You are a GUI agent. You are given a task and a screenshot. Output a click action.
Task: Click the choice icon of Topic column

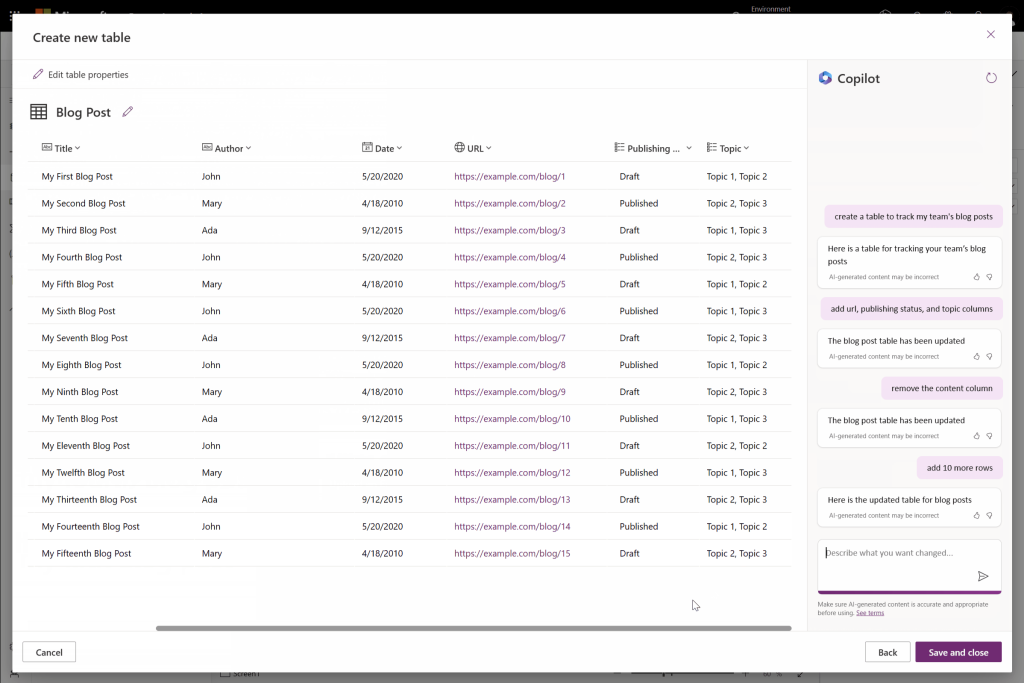pos(711,148)
